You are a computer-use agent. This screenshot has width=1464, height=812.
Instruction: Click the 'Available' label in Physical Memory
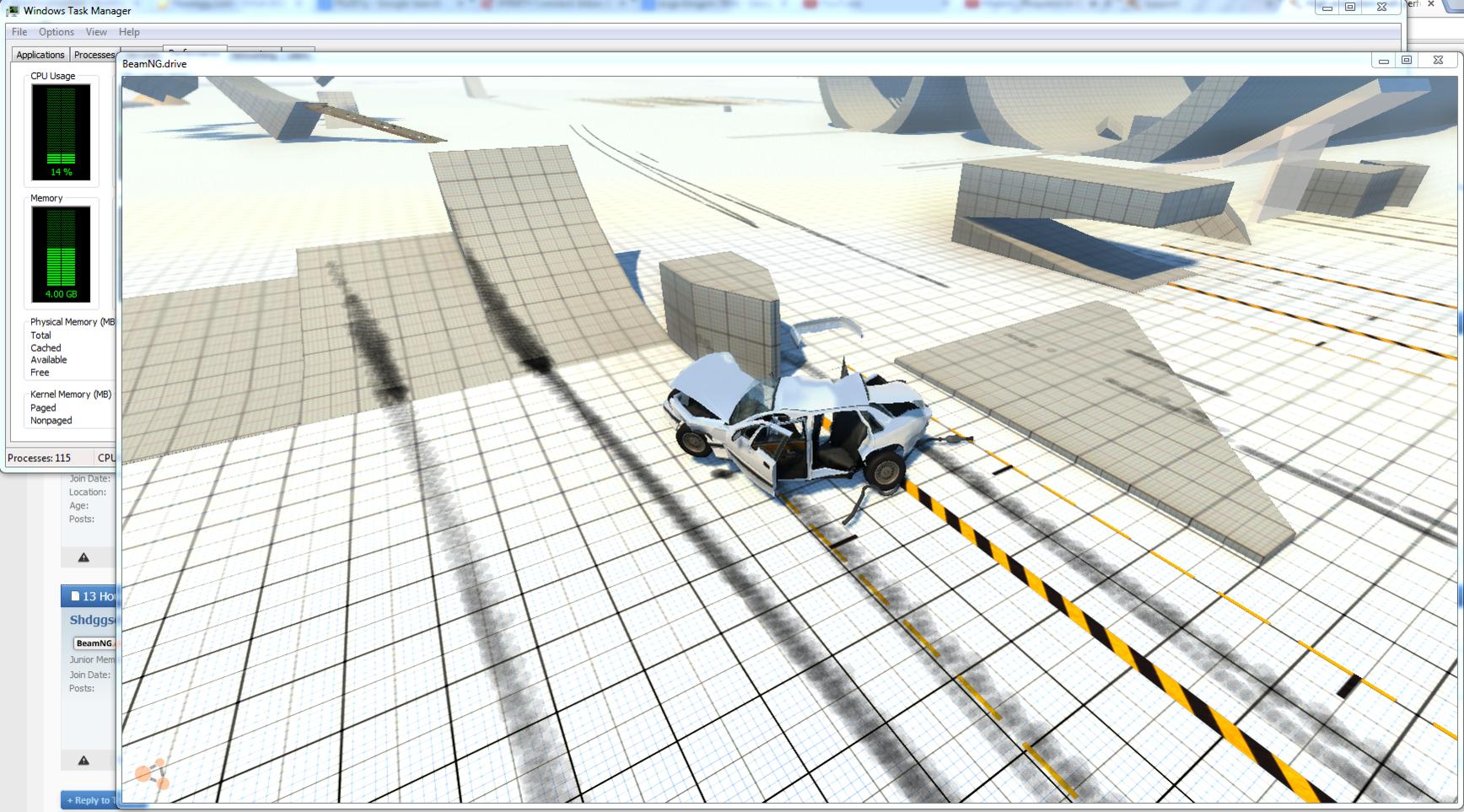[x=49, y=360]
